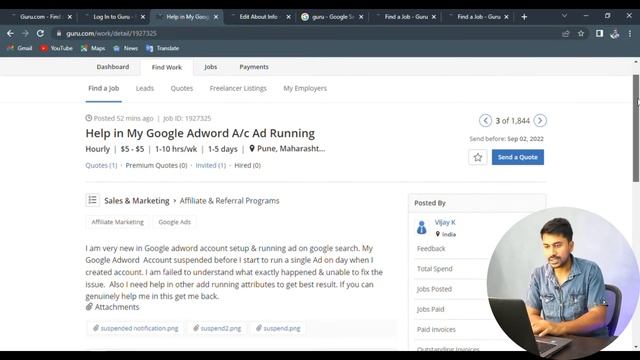Open YouTube bookmark

click(56, 48)
